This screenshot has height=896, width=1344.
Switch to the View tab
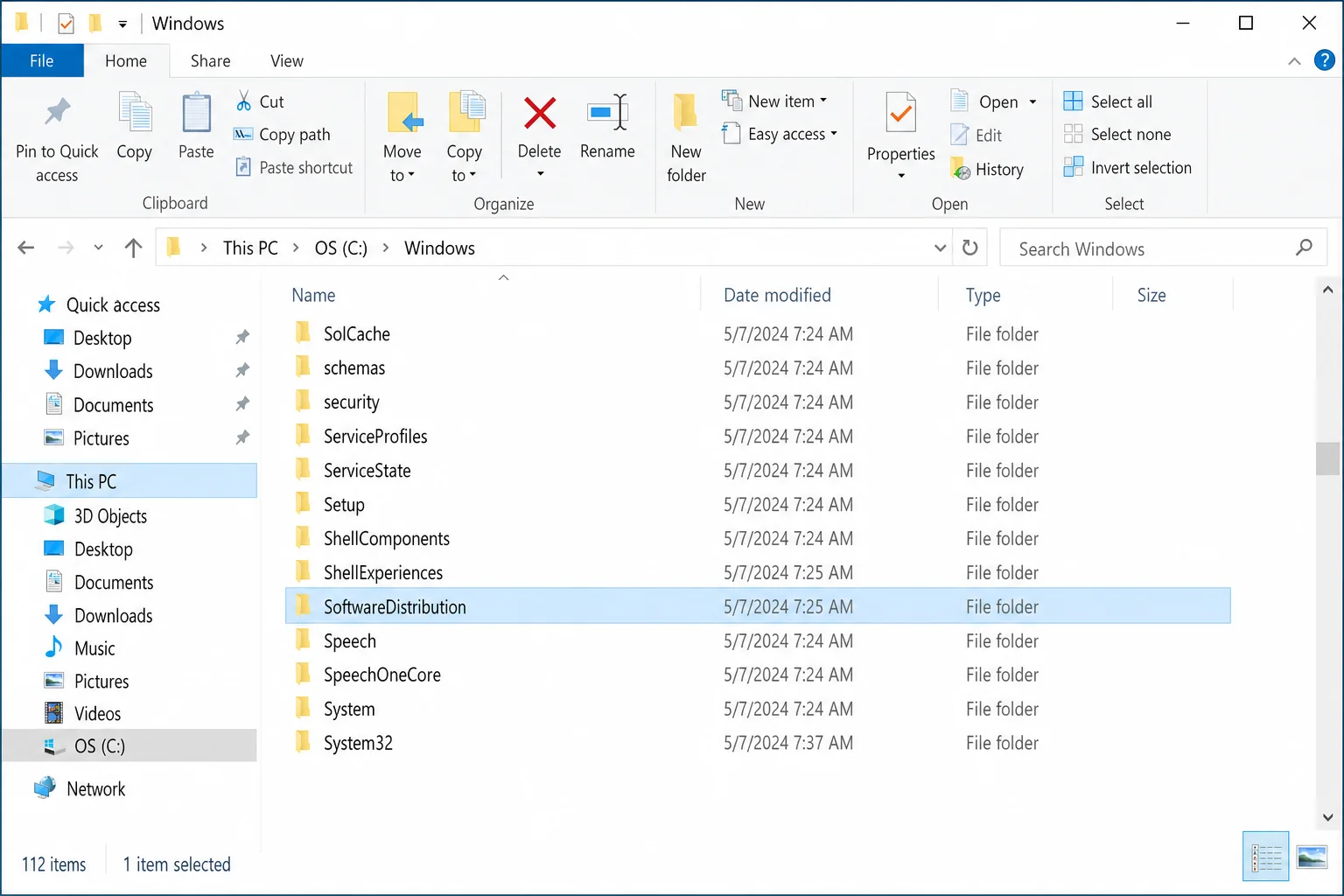coord(287,60)
